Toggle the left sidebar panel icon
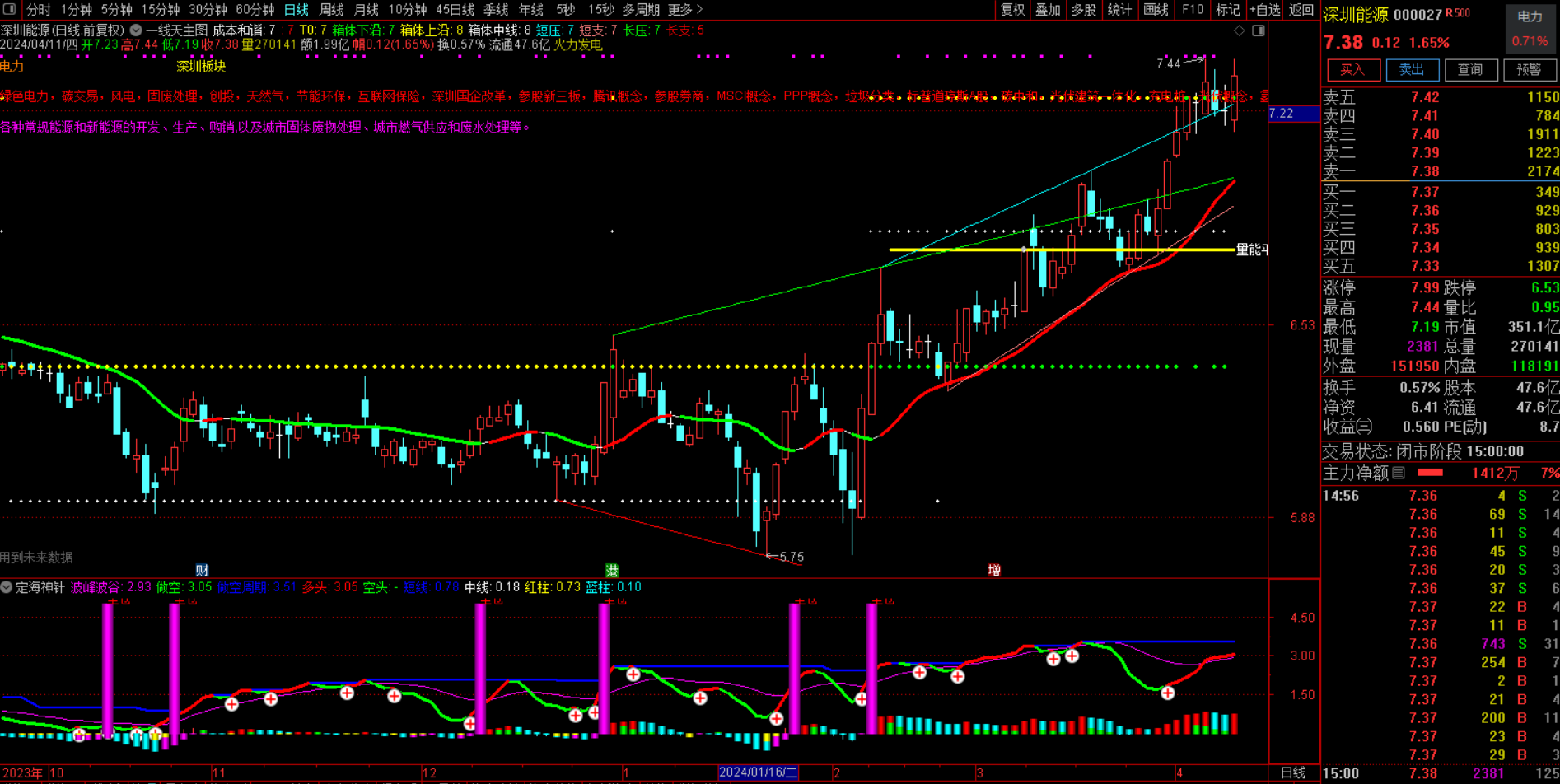The image size is (1560, 784). (10, 9)
